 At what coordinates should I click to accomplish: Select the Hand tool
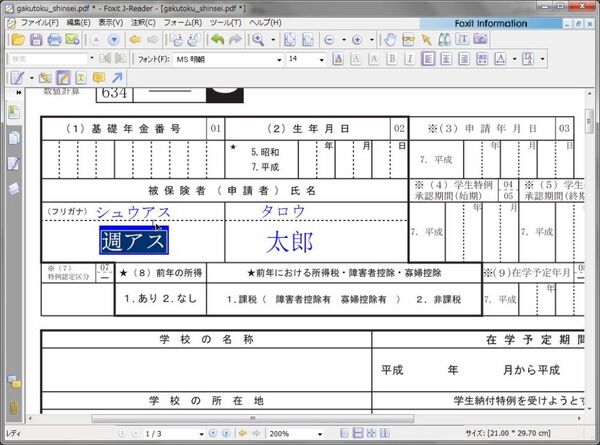click(390, 39)
